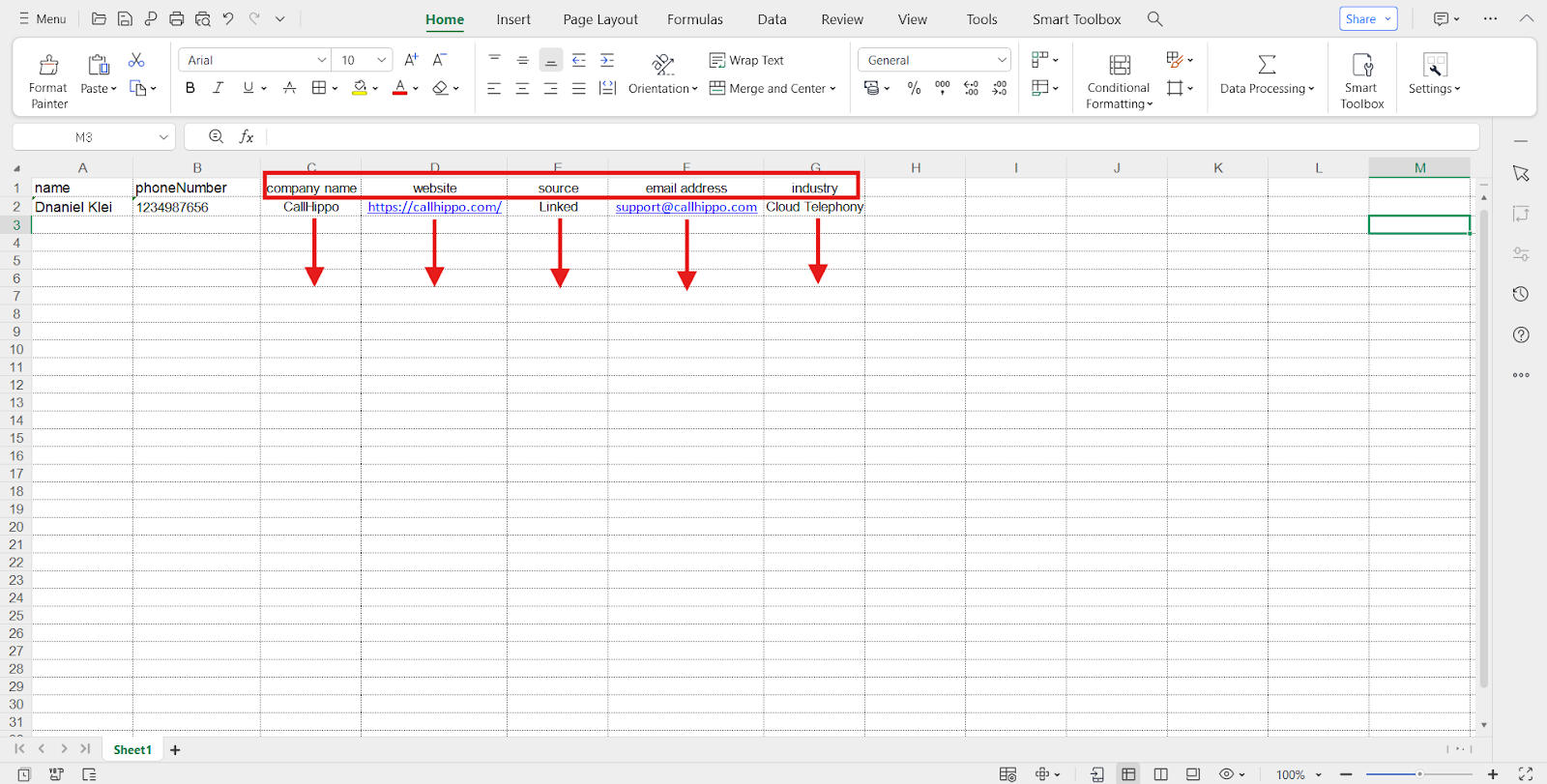This screenshot has width=1547, height=784.
Task: Open the Orientation dropdown
Action: click(x=662, y=88)
